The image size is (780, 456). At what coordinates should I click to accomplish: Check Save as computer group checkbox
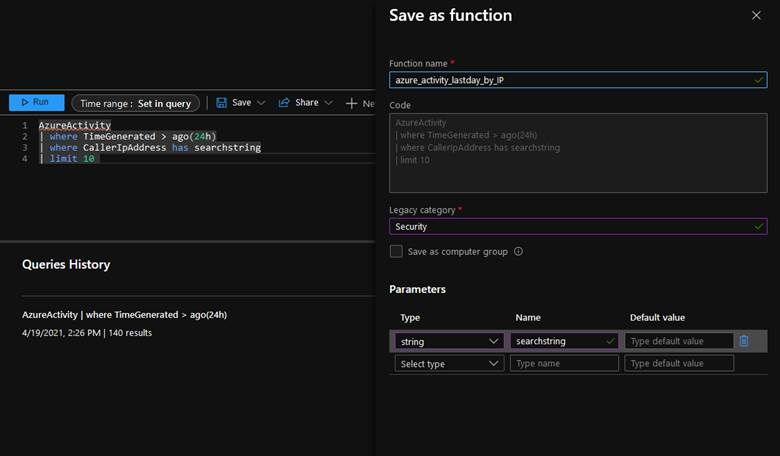[x=396, y=251]
